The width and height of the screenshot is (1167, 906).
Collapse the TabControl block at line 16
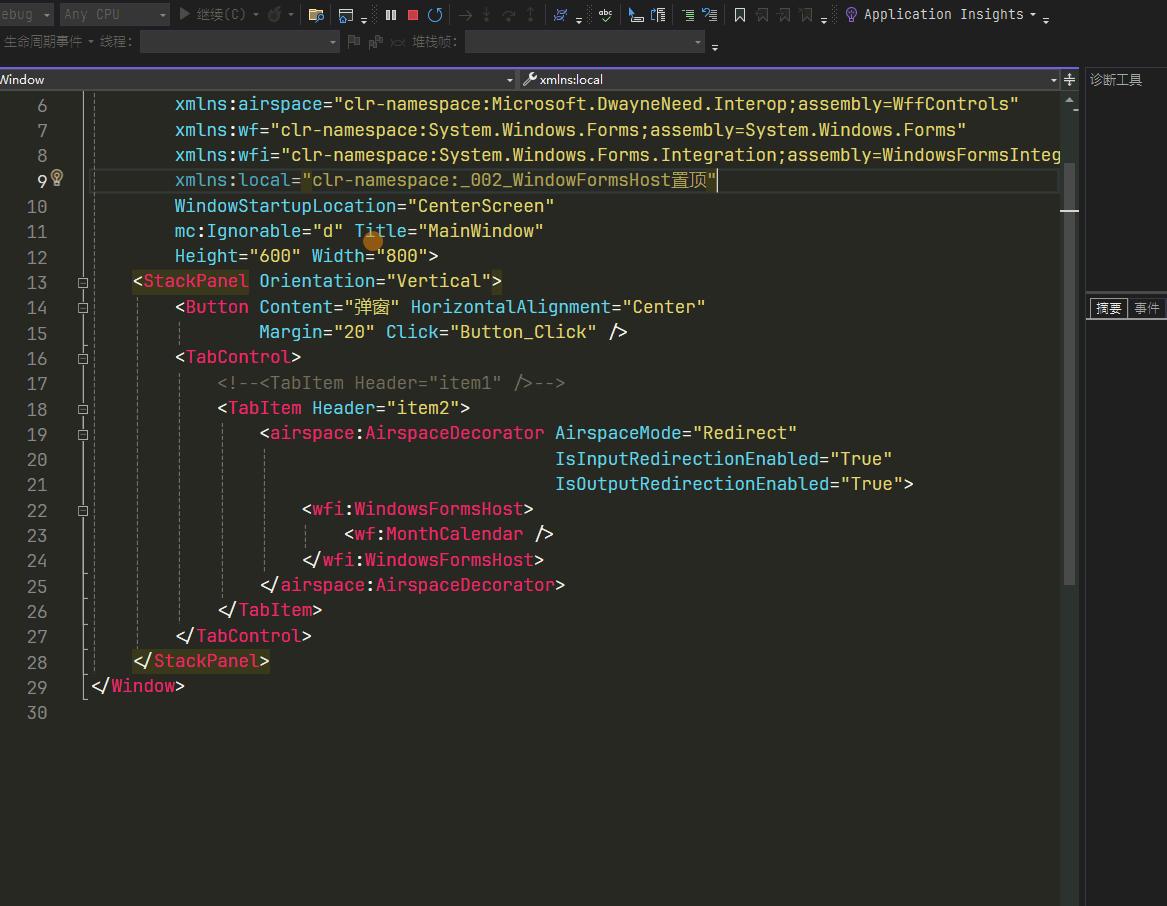click(83, 359)
